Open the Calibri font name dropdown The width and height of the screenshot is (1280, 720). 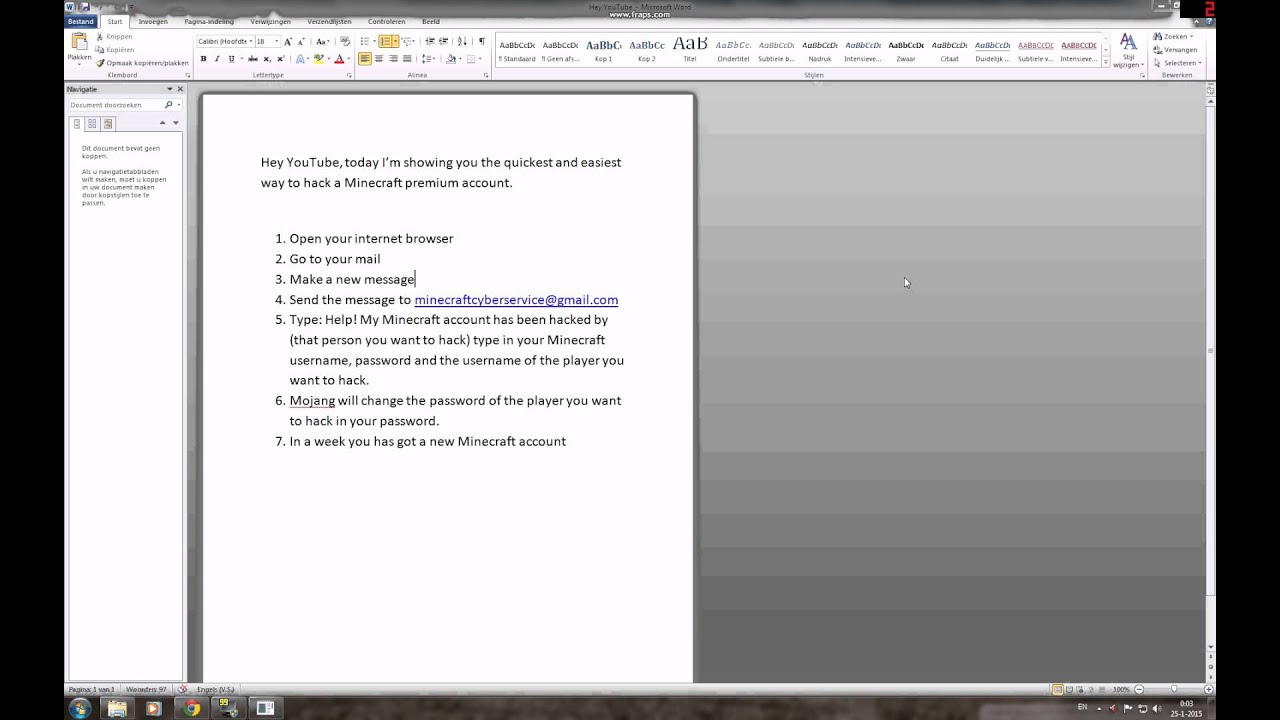coord(251,41)
